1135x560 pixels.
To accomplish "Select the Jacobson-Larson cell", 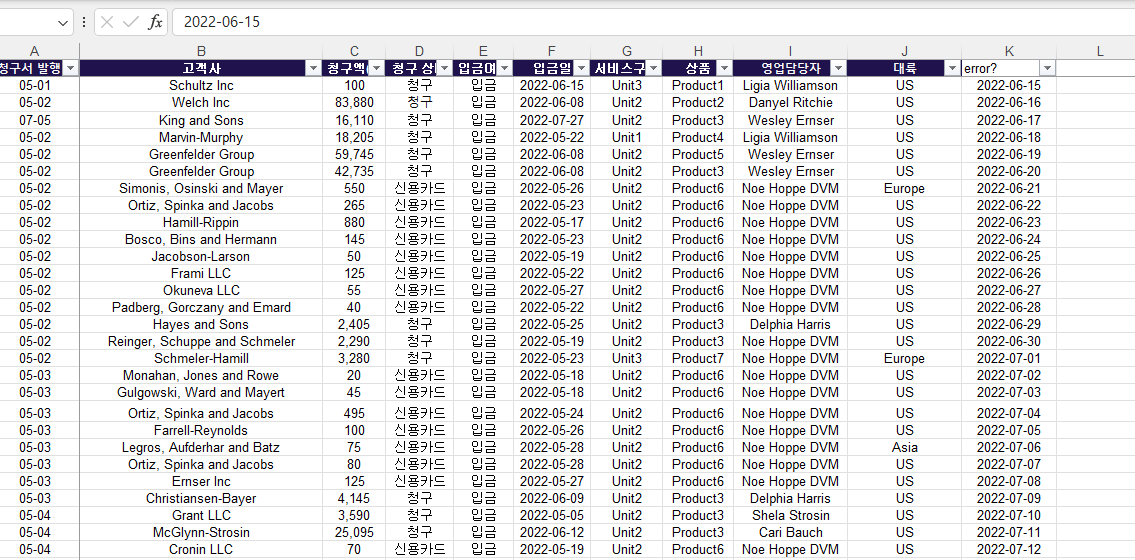I will pos(201,256).
